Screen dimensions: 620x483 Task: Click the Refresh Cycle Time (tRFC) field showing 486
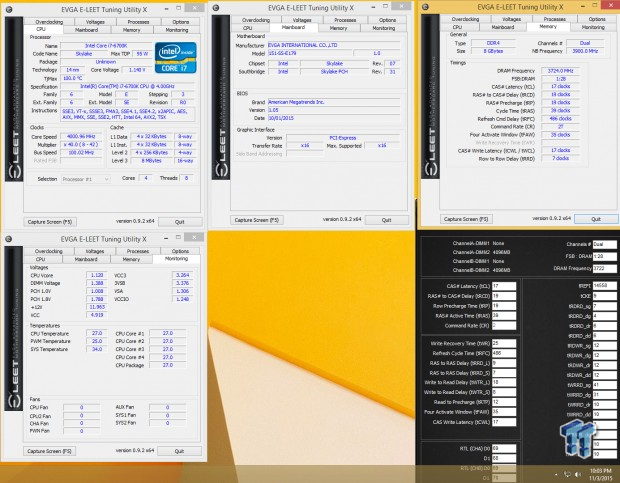[x=504, y=353]
